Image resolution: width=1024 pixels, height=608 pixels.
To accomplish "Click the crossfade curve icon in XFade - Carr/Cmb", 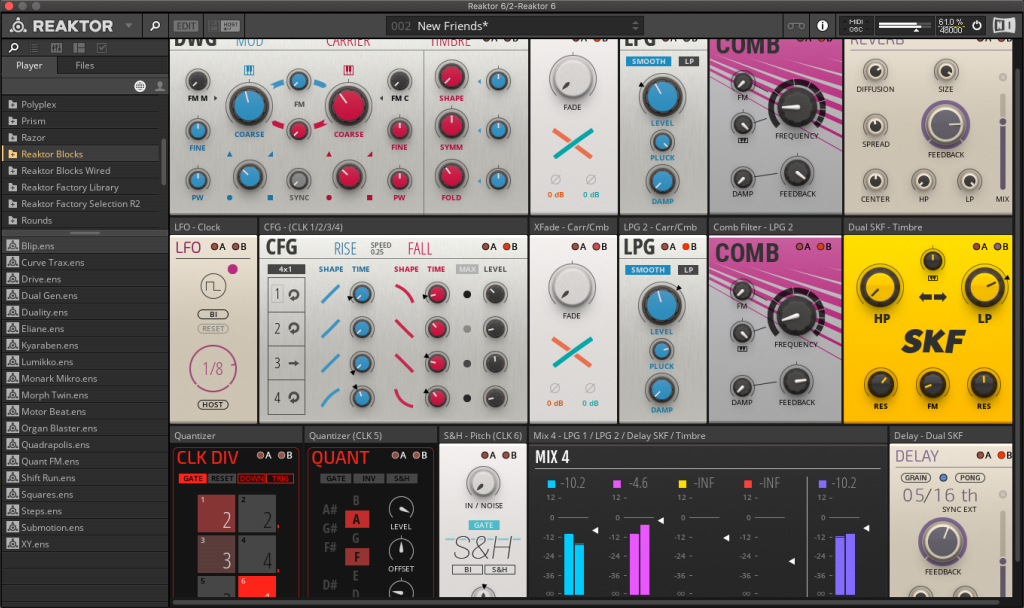I will [x=572, y=352].
